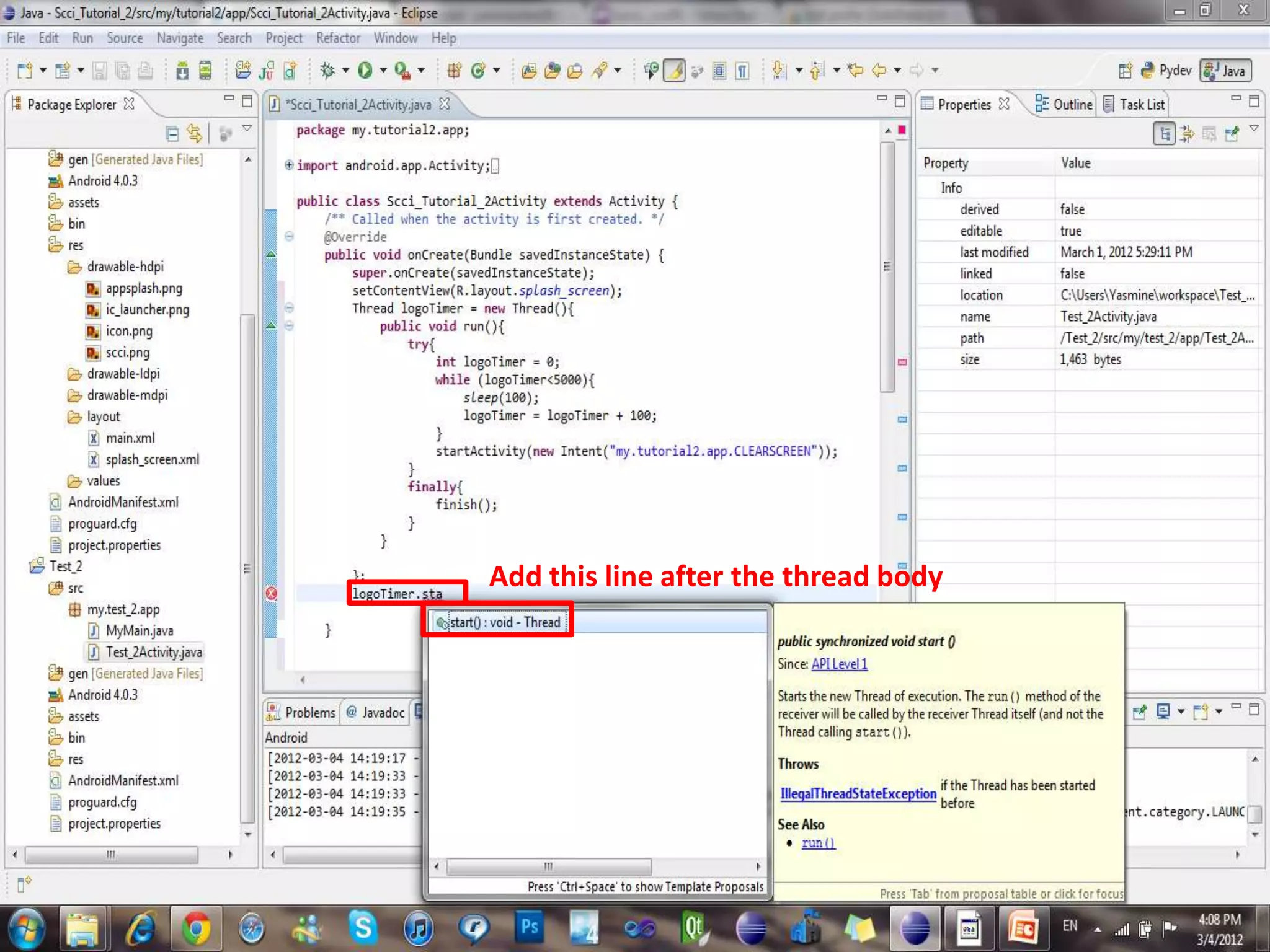
Task: Open Google Chrome from taskbar
Action: (x=195, y=928)
